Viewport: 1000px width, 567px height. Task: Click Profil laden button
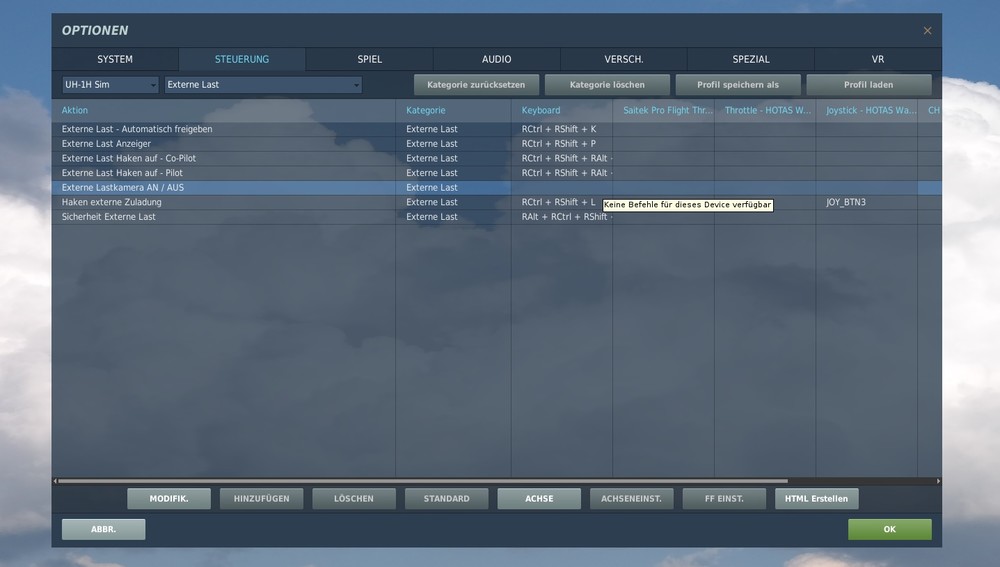[x=869, y=85]
